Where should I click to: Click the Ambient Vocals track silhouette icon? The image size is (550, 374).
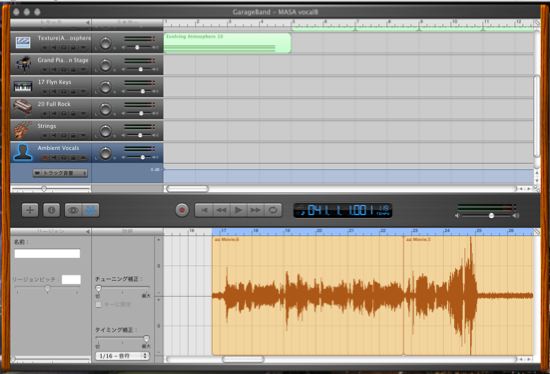tap(23, 152)
